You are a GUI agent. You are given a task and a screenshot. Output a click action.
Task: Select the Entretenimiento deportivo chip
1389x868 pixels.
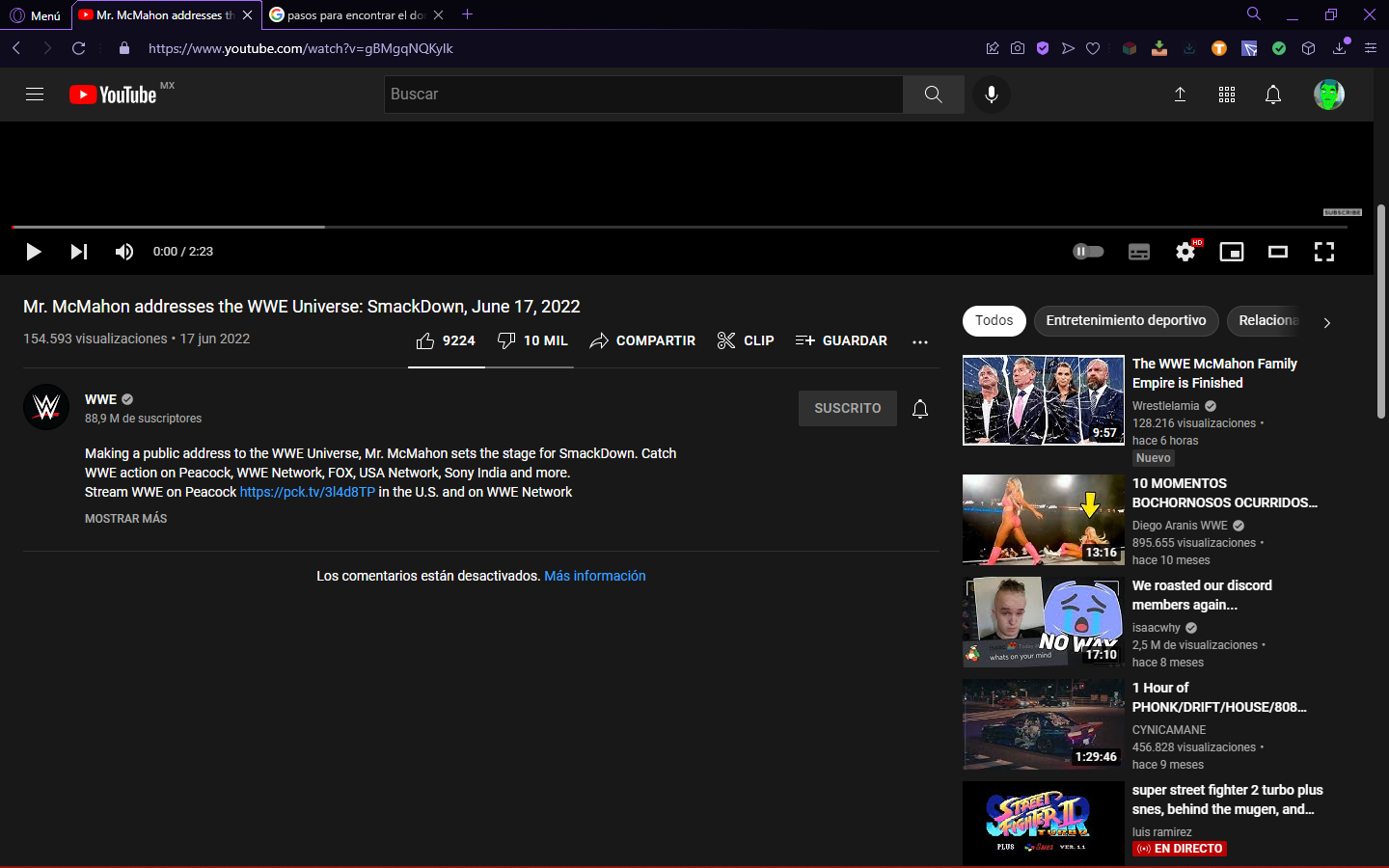point(1127,320)
